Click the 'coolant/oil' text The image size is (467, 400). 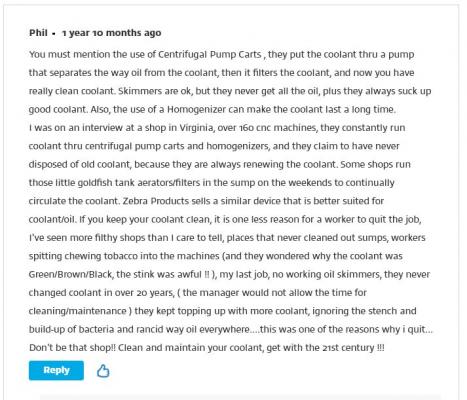52,219
